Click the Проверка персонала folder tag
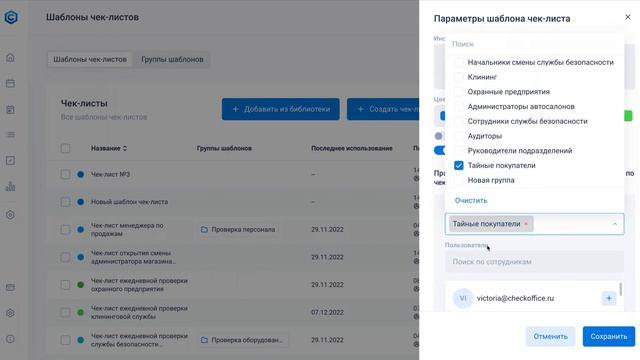Screen dimensions: 640x360 [x=238, y=229]
